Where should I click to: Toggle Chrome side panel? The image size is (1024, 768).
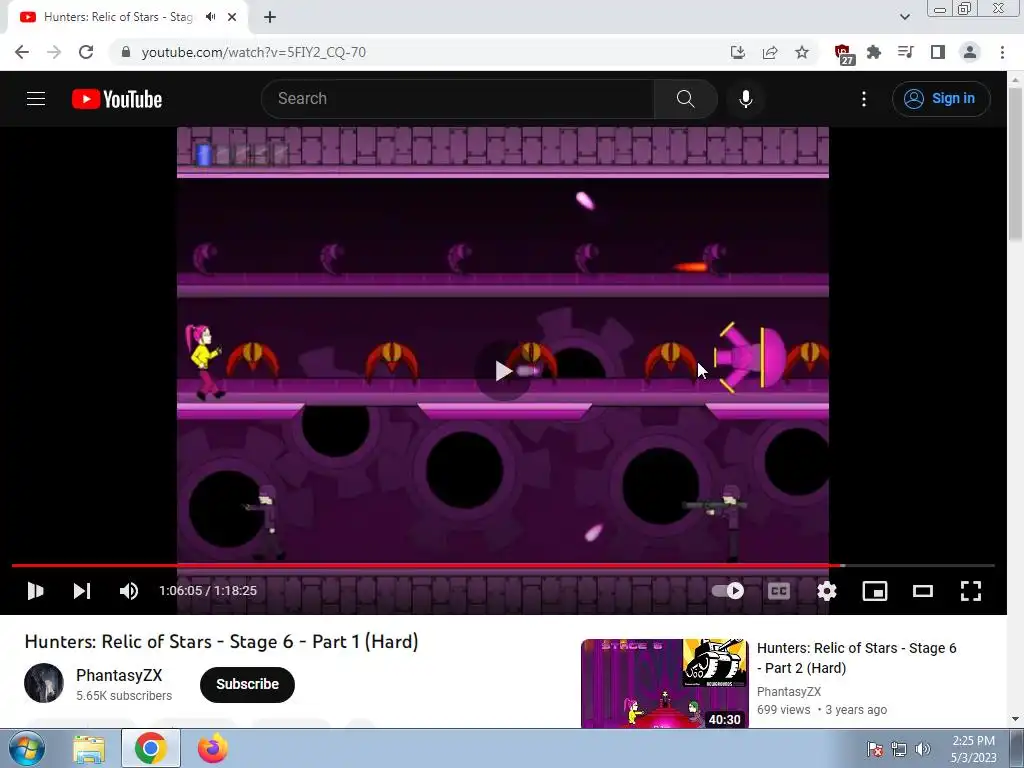(x=938, y=52)
